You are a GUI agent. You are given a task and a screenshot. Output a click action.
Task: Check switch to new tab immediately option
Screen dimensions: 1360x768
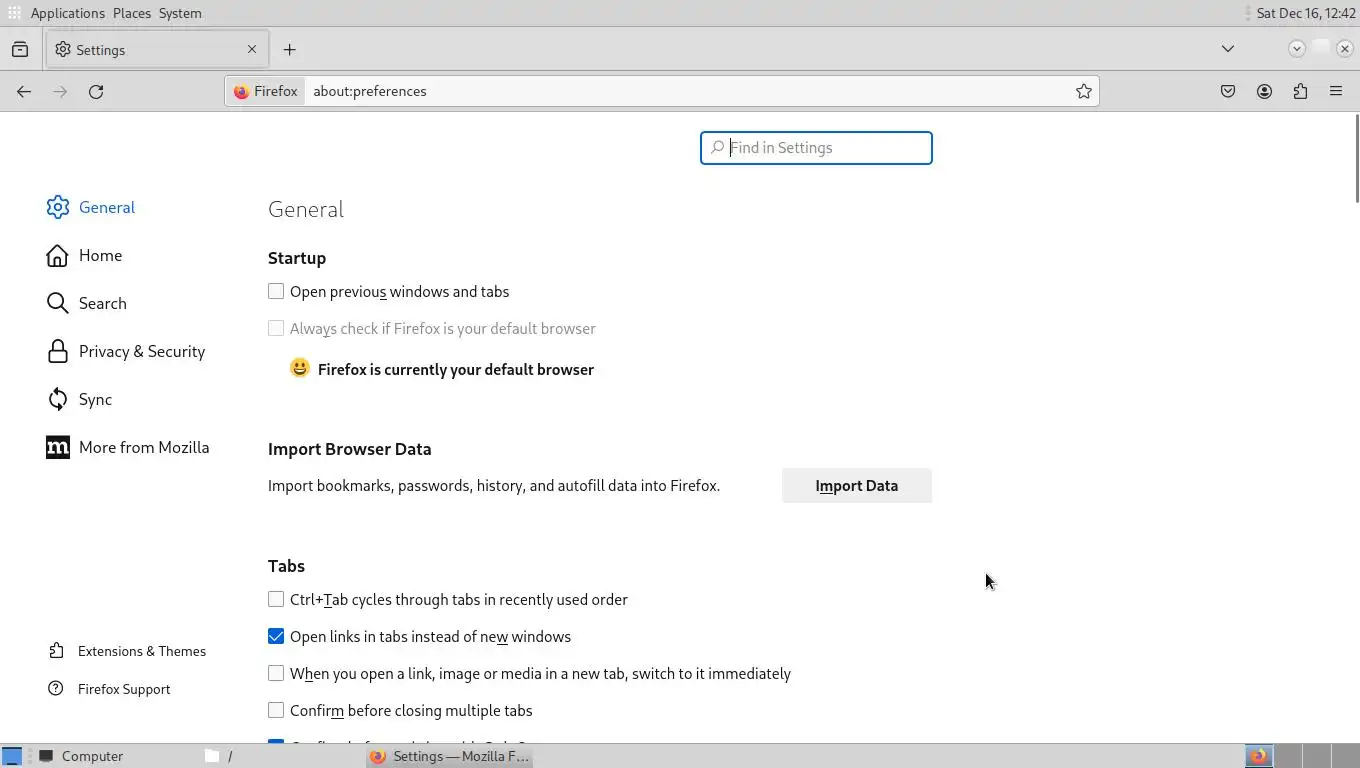[x=276, y=673]
